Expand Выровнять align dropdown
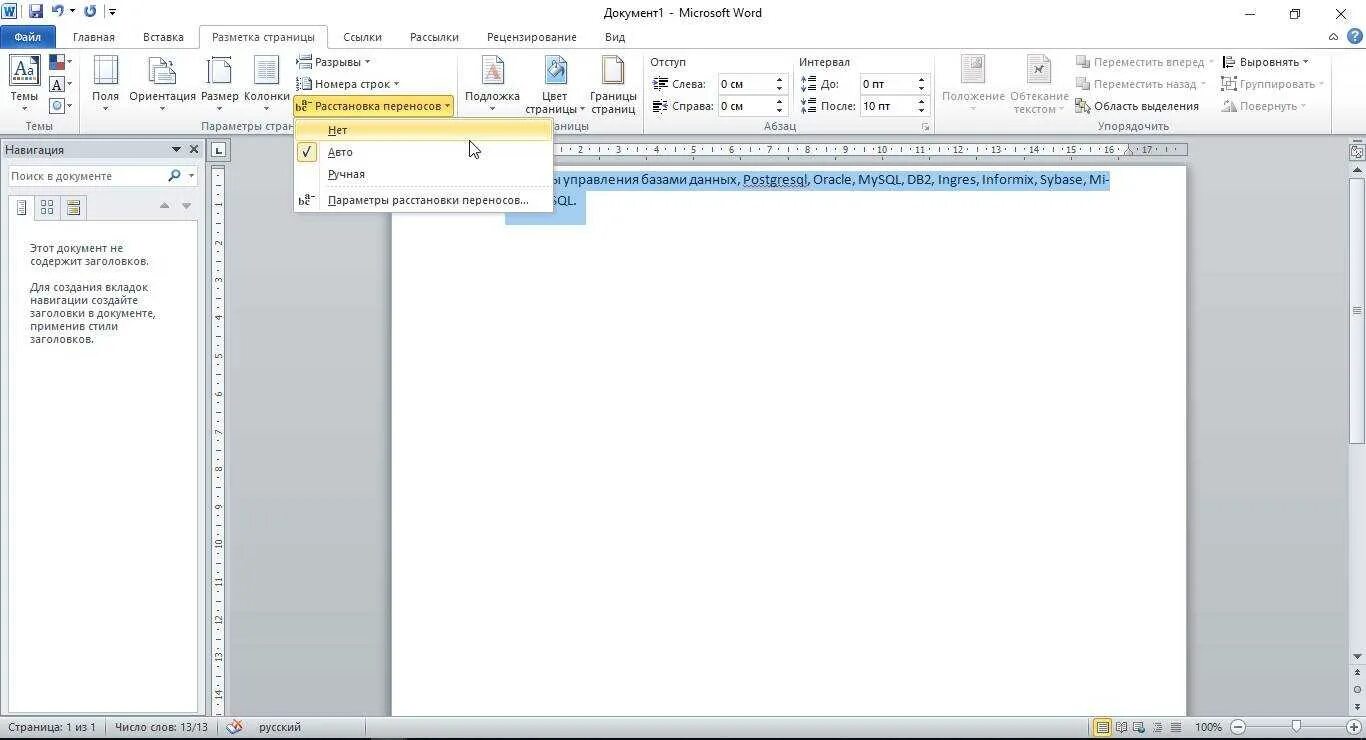This screenshot has height=740, width=1366. pos(1266,62)
